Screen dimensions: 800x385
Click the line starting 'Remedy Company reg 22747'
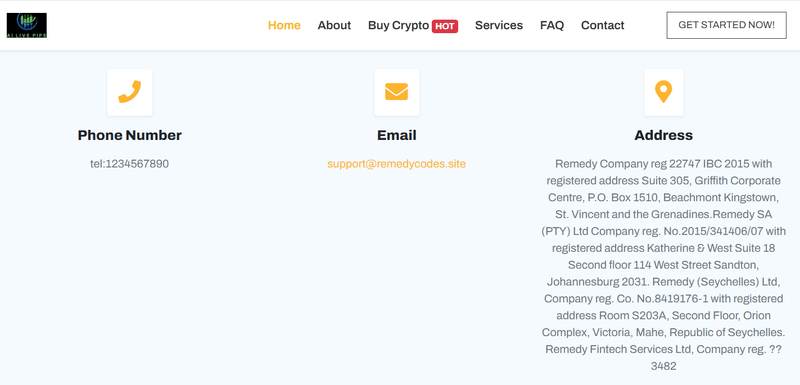point(663,164)
